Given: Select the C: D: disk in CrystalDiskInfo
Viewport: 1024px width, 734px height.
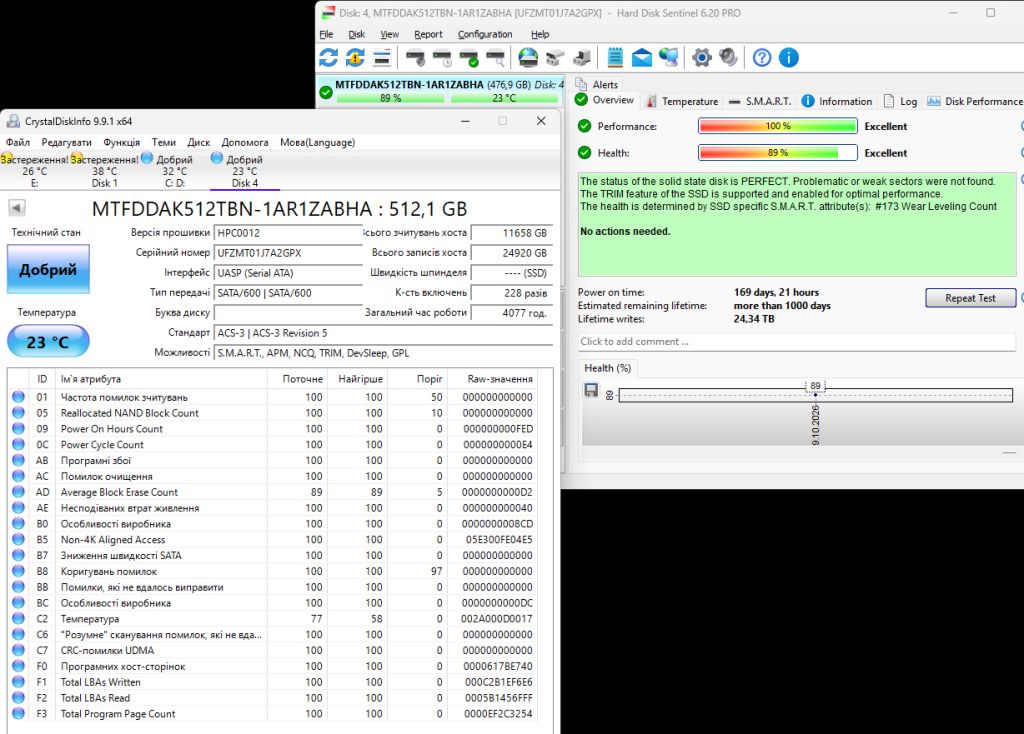Looking at the screenshot, I should click(x=174, y=171).
